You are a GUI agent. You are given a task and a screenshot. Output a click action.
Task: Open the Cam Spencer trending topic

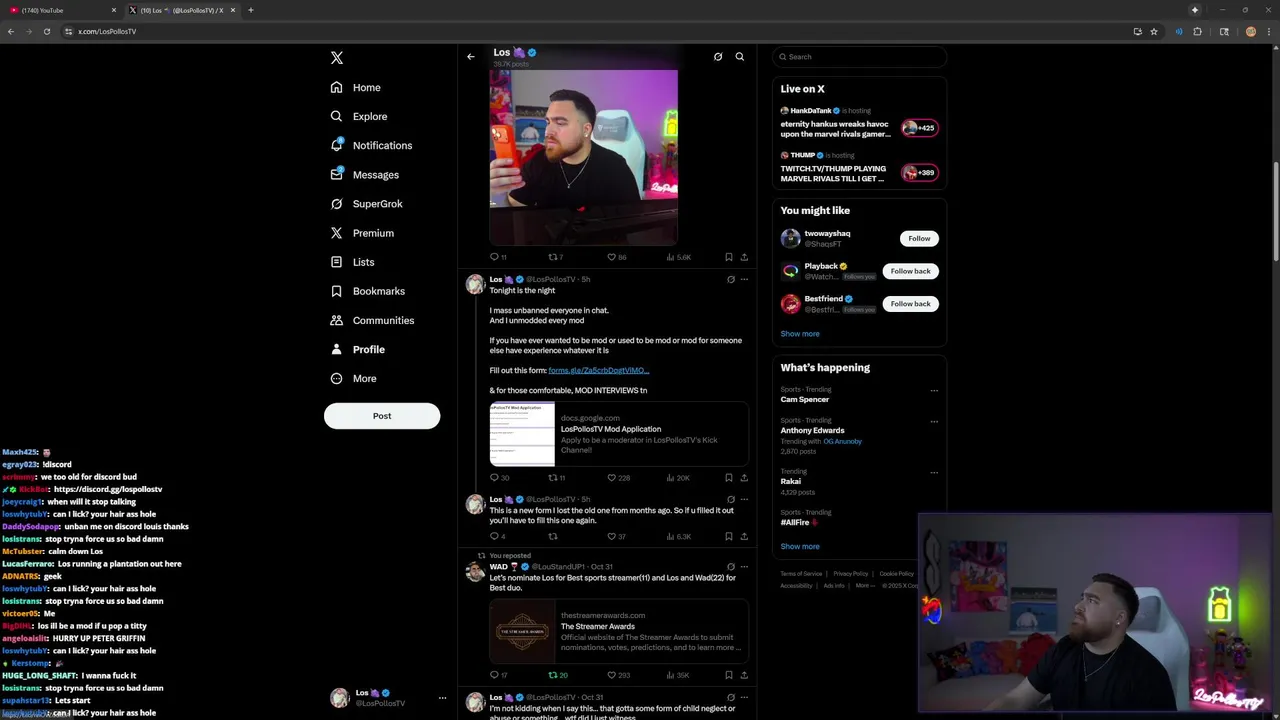click(x=805, y=400)
